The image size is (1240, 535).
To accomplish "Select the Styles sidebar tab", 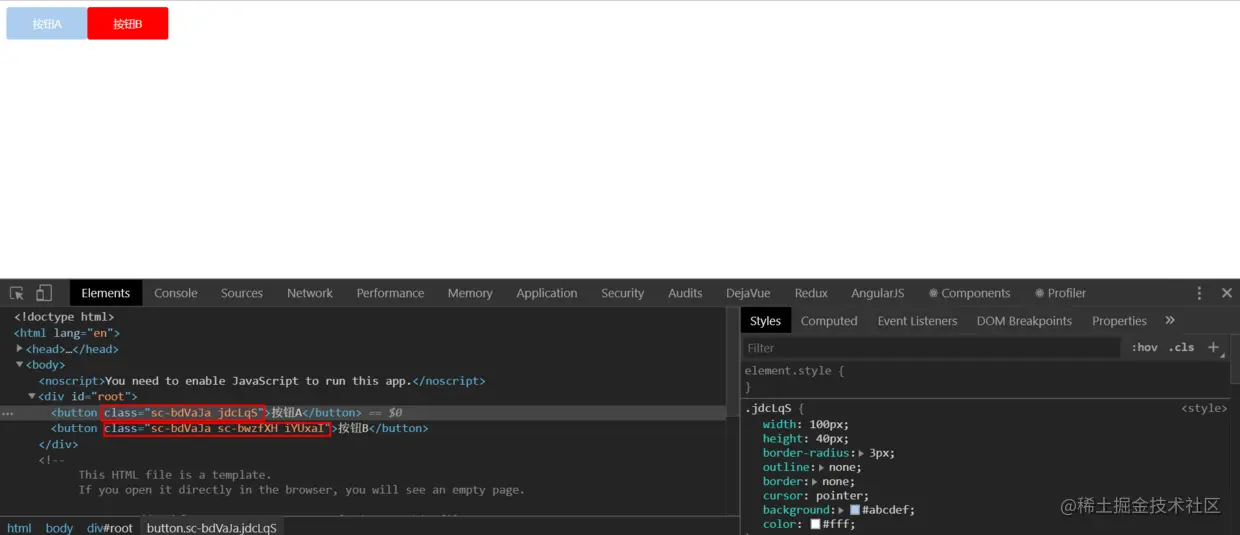I will pyautogui.click(x=765, y=321).
